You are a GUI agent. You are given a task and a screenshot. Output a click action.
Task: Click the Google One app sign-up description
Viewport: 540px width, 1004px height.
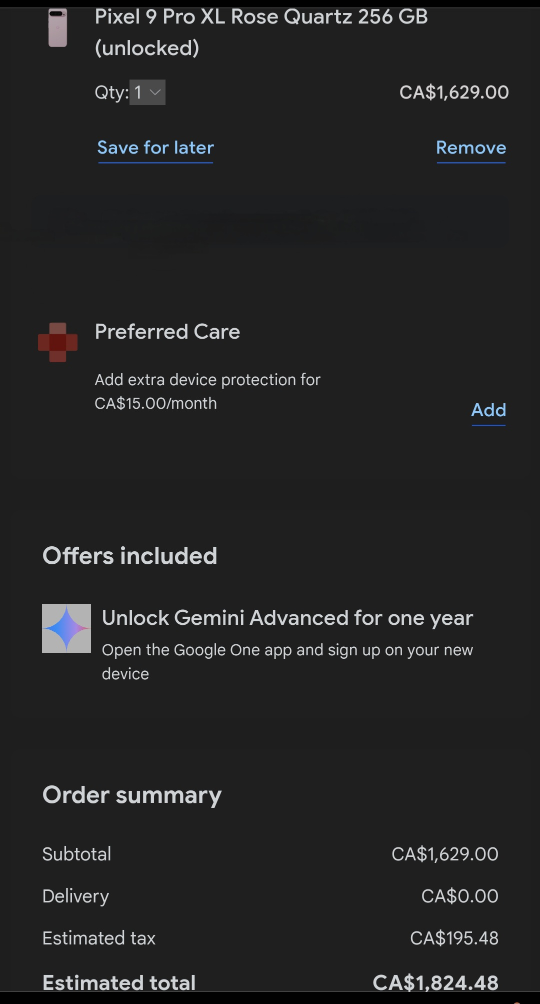288,661
